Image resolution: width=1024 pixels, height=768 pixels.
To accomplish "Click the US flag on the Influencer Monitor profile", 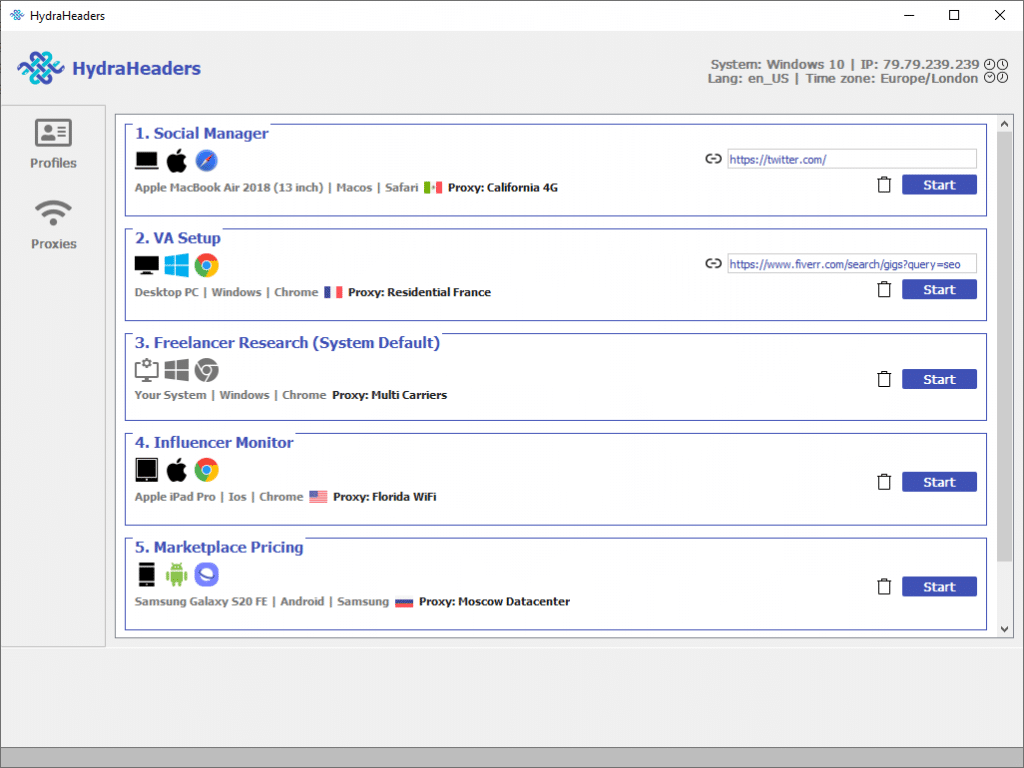I will 318,496.
